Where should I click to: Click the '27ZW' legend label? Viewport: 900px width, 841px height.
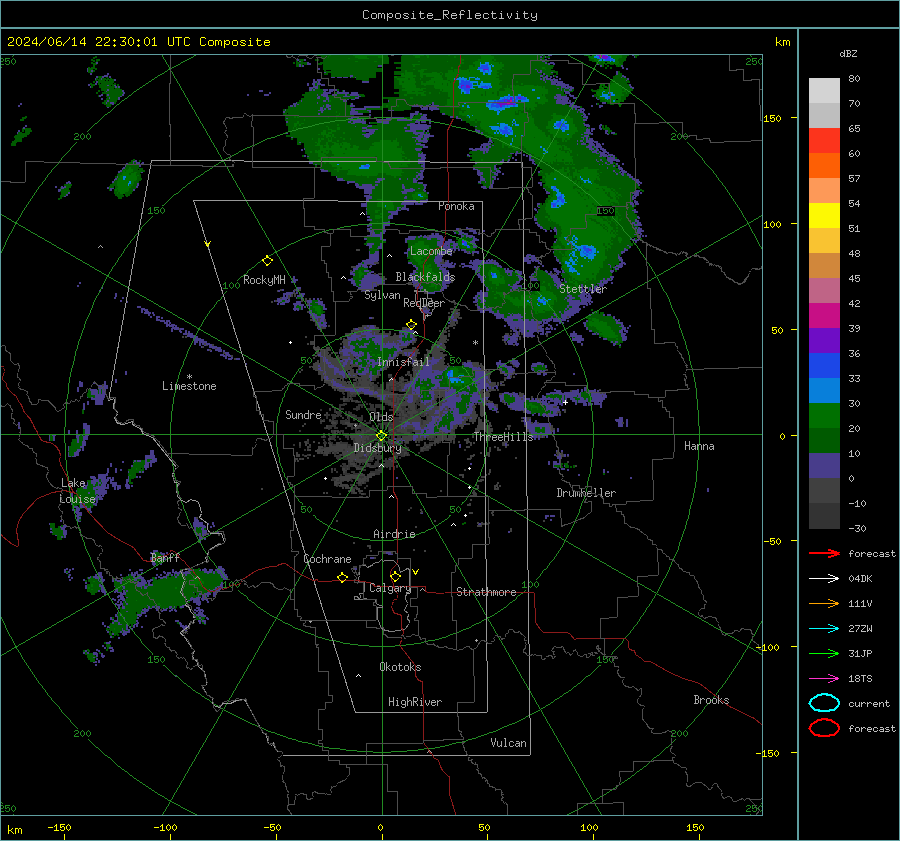click(860, 629)
